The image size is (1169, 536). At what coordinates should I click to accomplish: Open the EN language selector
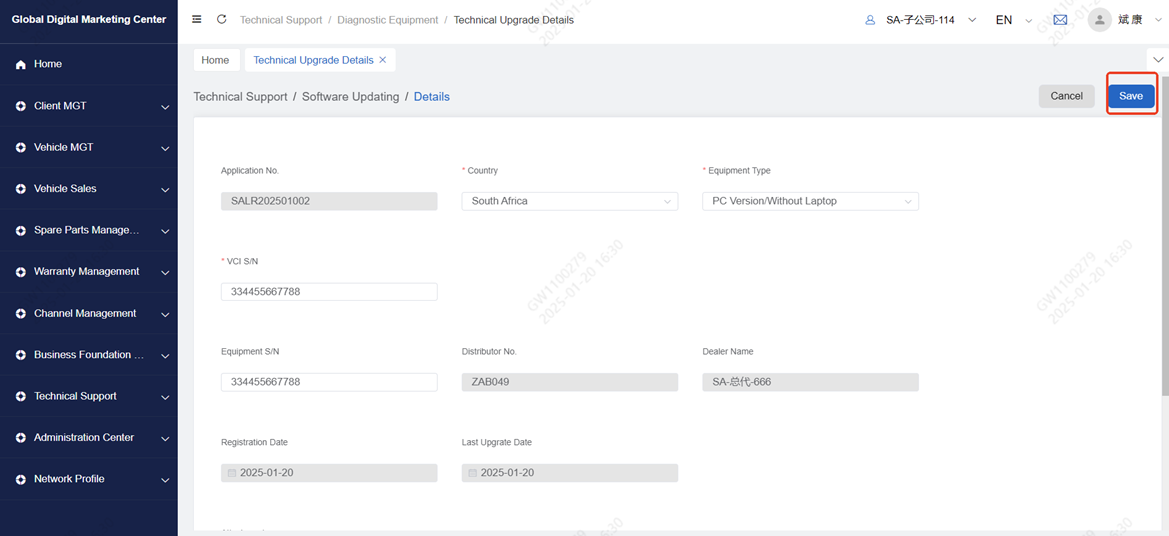tap(1012, 20)
